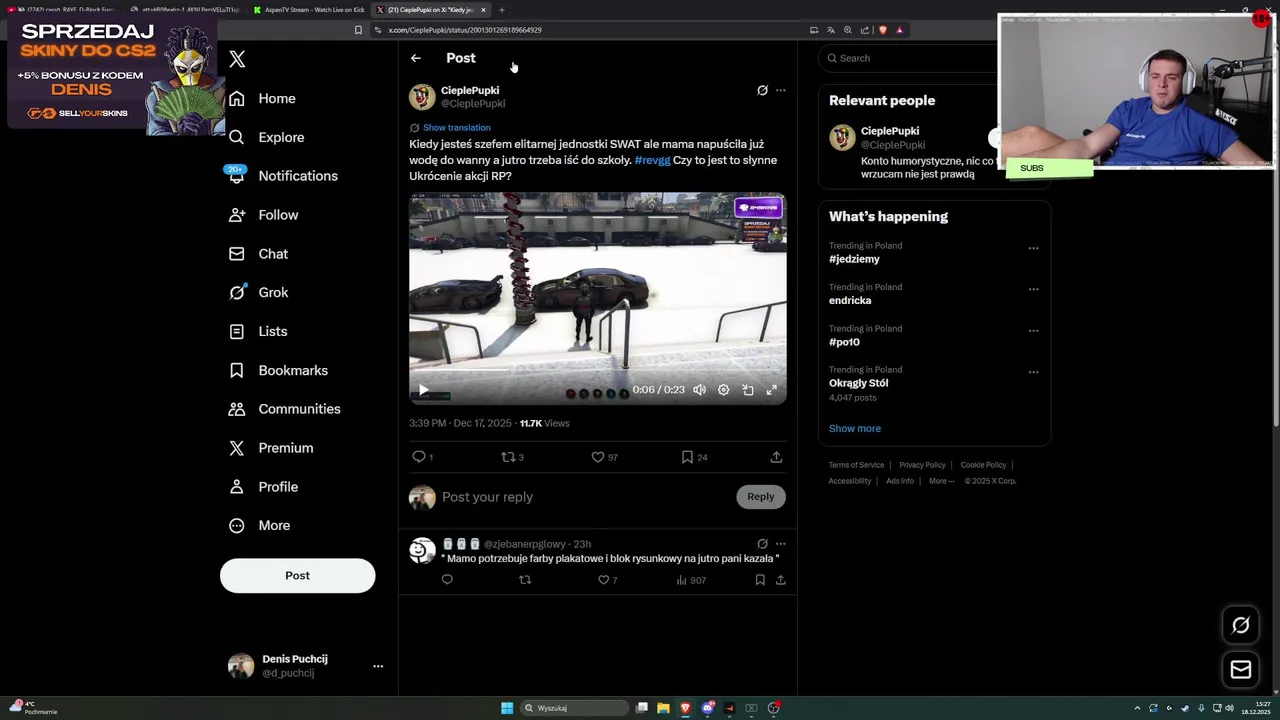View analytics showing 907 views on comment

pos(691,580)
